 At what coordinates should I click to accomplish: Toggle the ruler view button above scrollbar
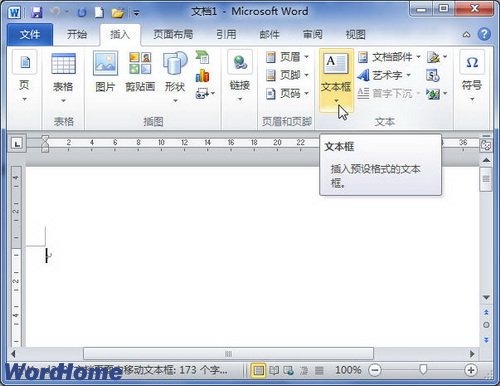[486, 145]
